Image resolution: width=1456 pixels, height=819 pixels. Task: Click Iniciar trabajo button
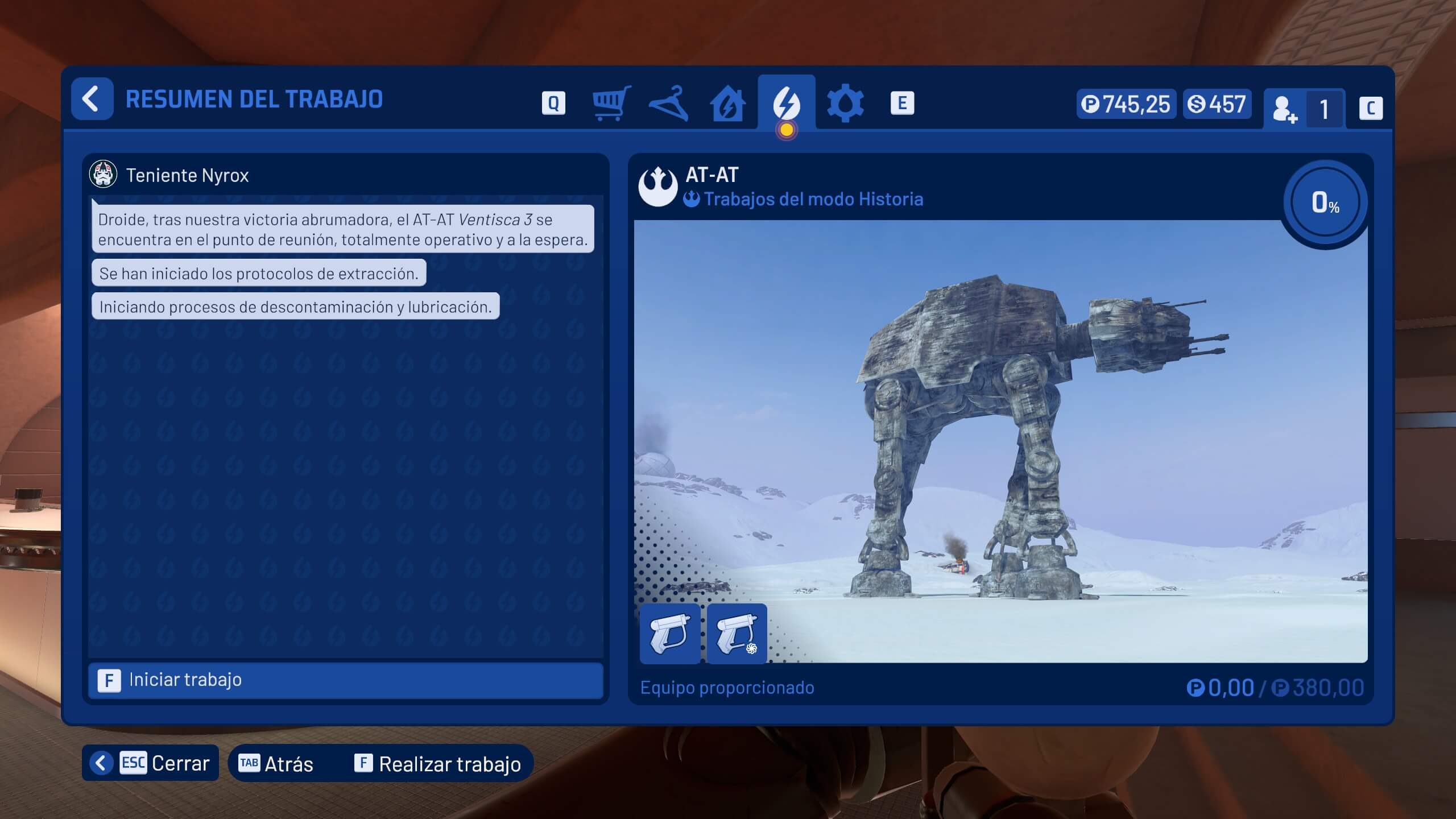345,680
